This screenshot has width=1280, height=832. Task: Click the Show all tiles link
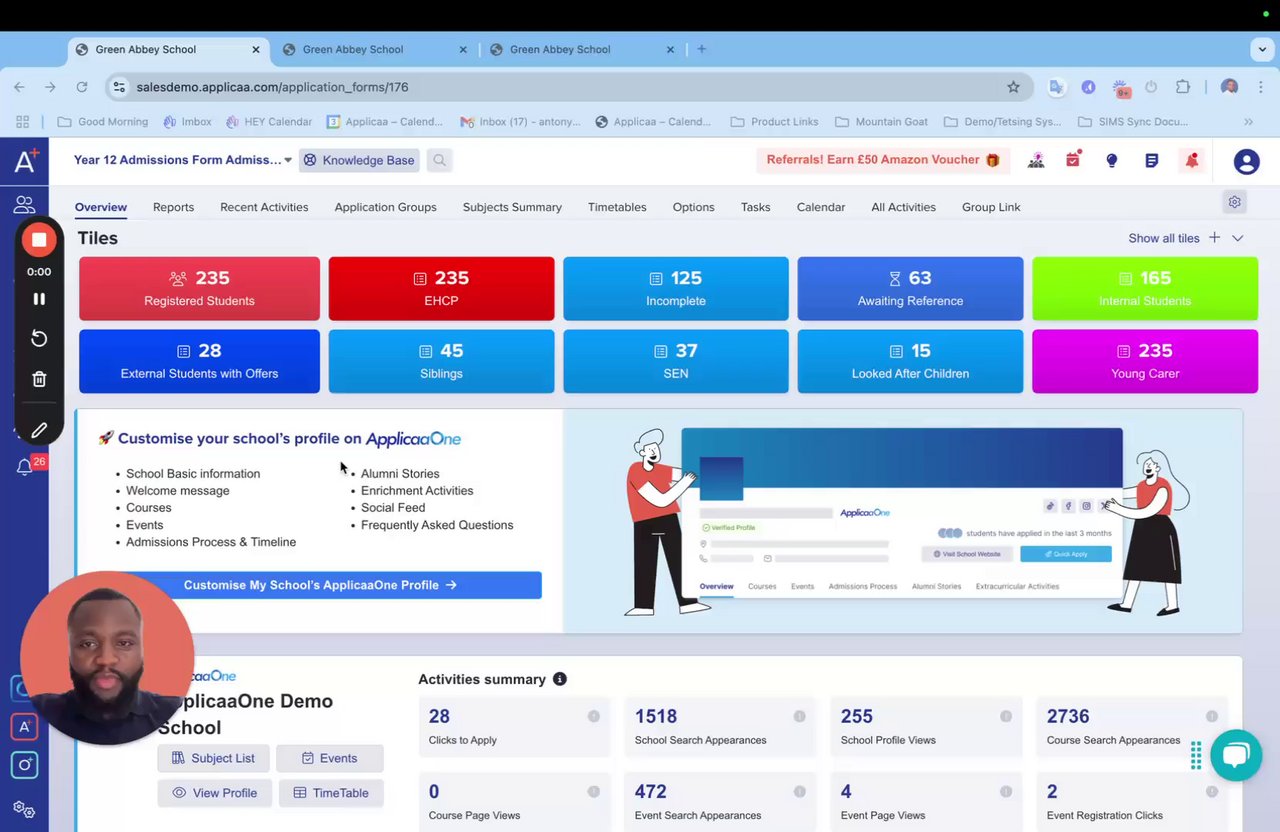click(1163, 238)
